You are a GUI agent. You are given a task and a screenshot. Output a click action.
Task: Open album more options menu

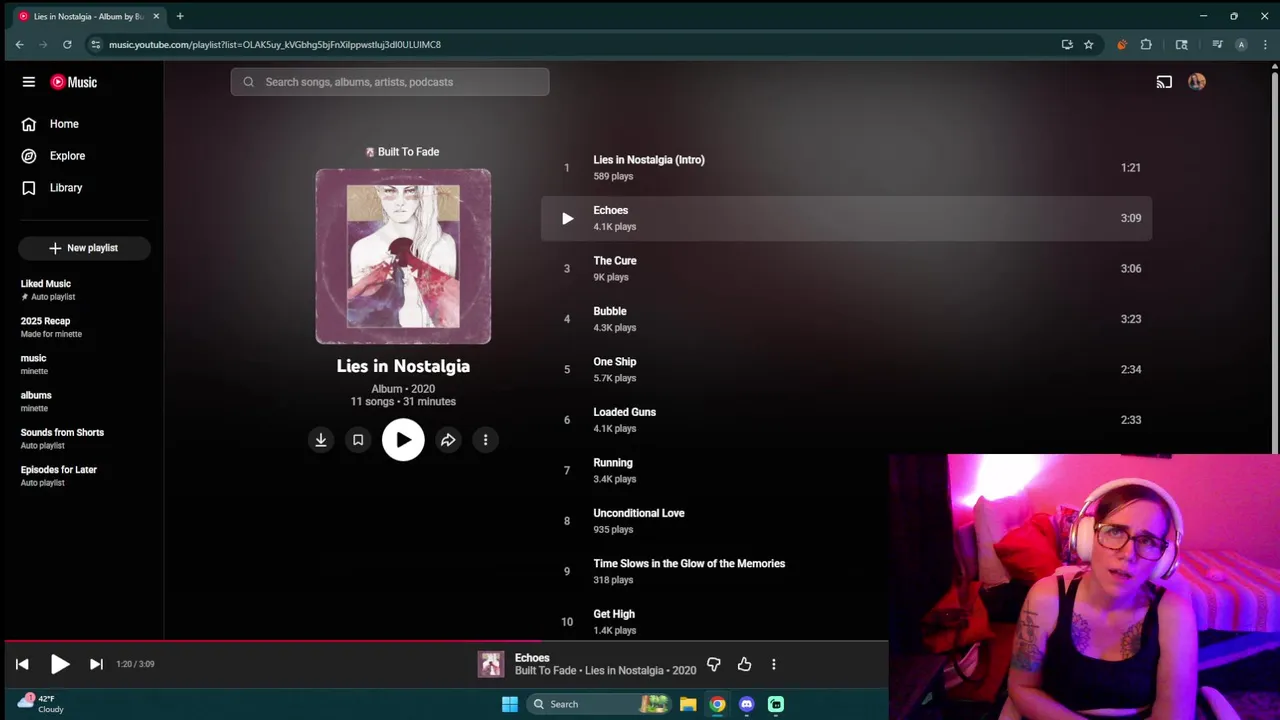pyautogui.click(x=485, y=440)
